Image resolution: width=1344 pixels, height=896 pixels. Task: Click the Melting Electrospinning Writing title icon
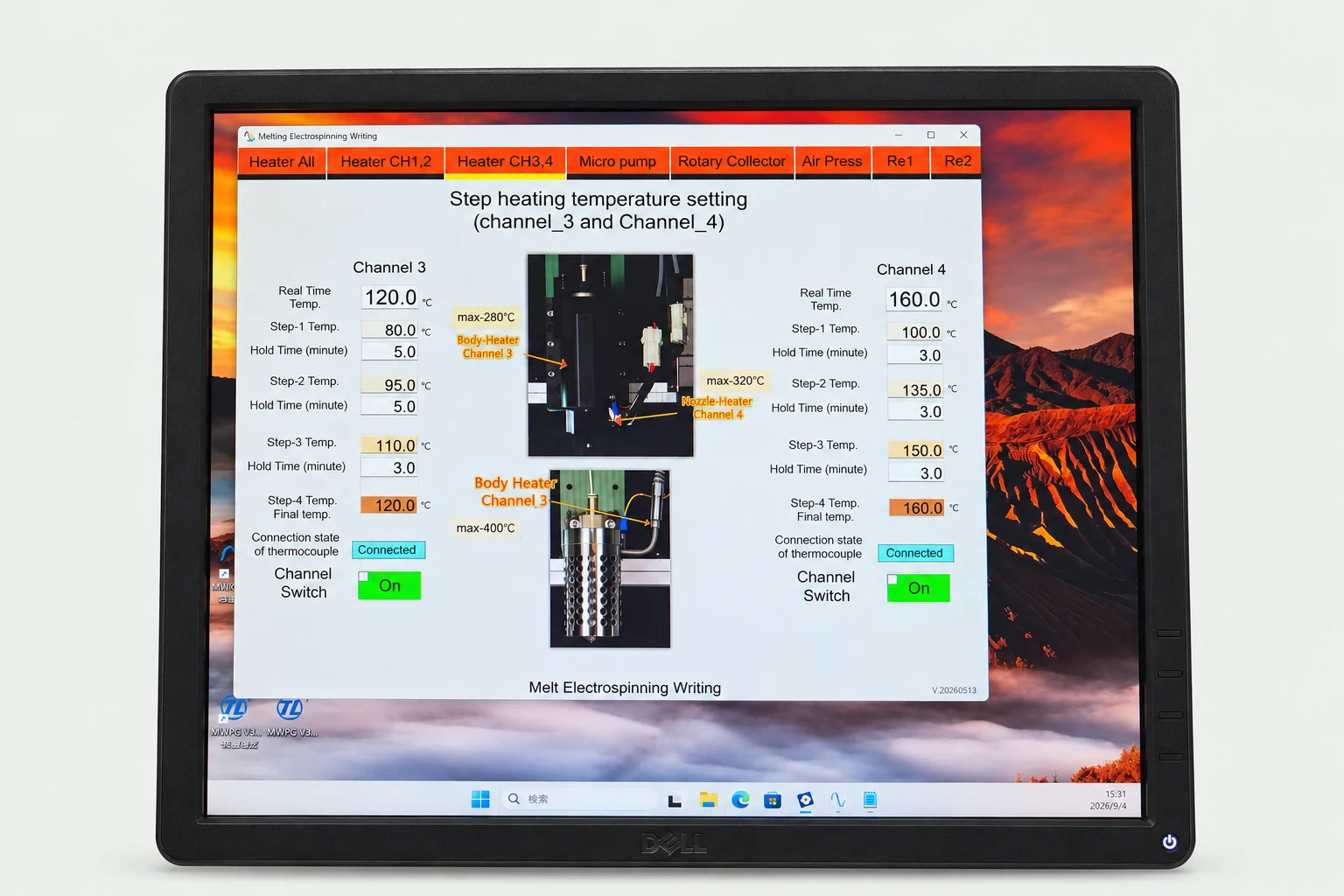(249, 136)
